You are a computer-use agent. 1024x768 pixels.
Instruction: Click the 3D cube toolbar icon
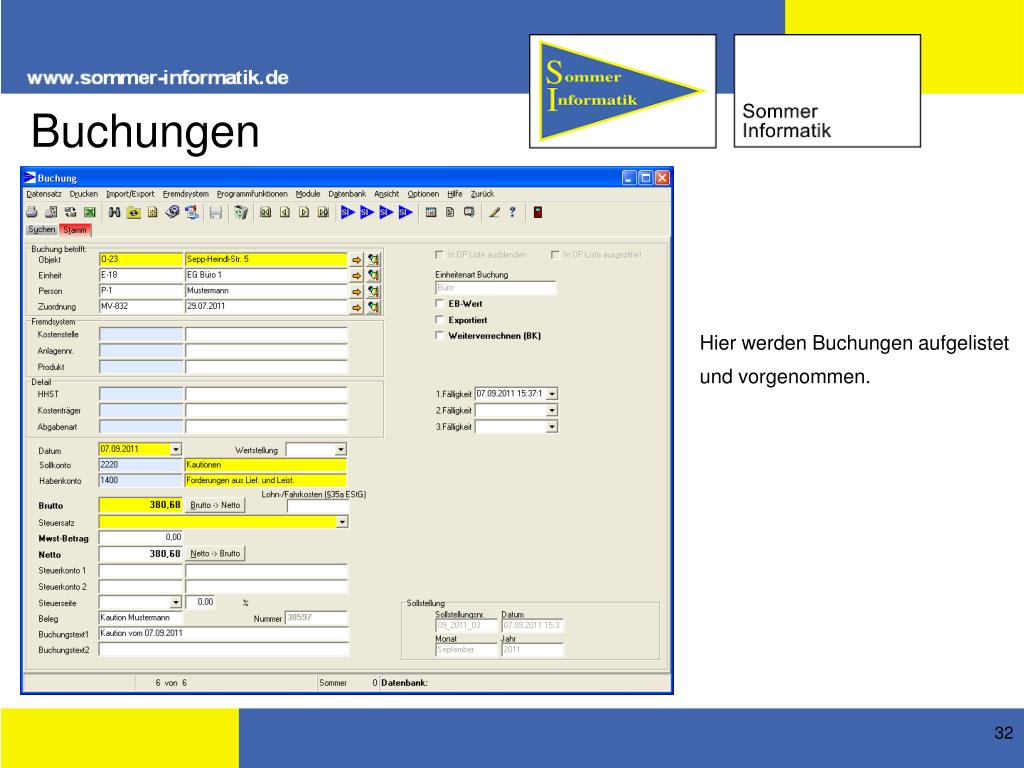point(172,212)
